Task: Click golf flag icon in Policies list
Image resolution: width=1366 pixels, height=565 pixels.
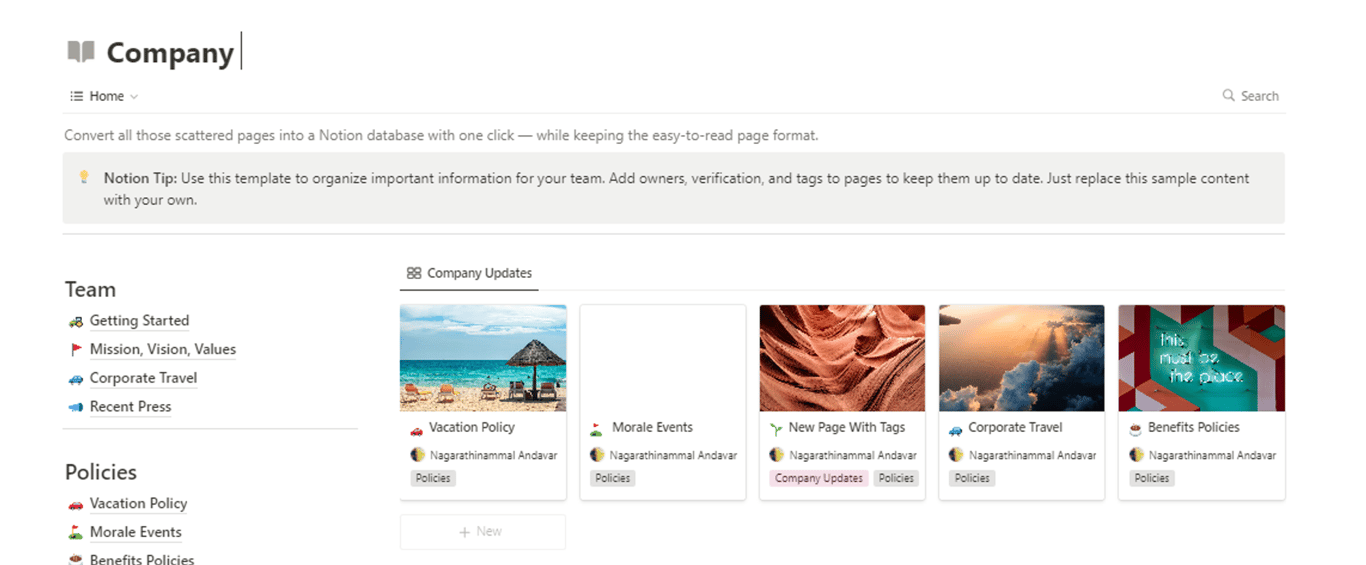Action: pos(75,533)
